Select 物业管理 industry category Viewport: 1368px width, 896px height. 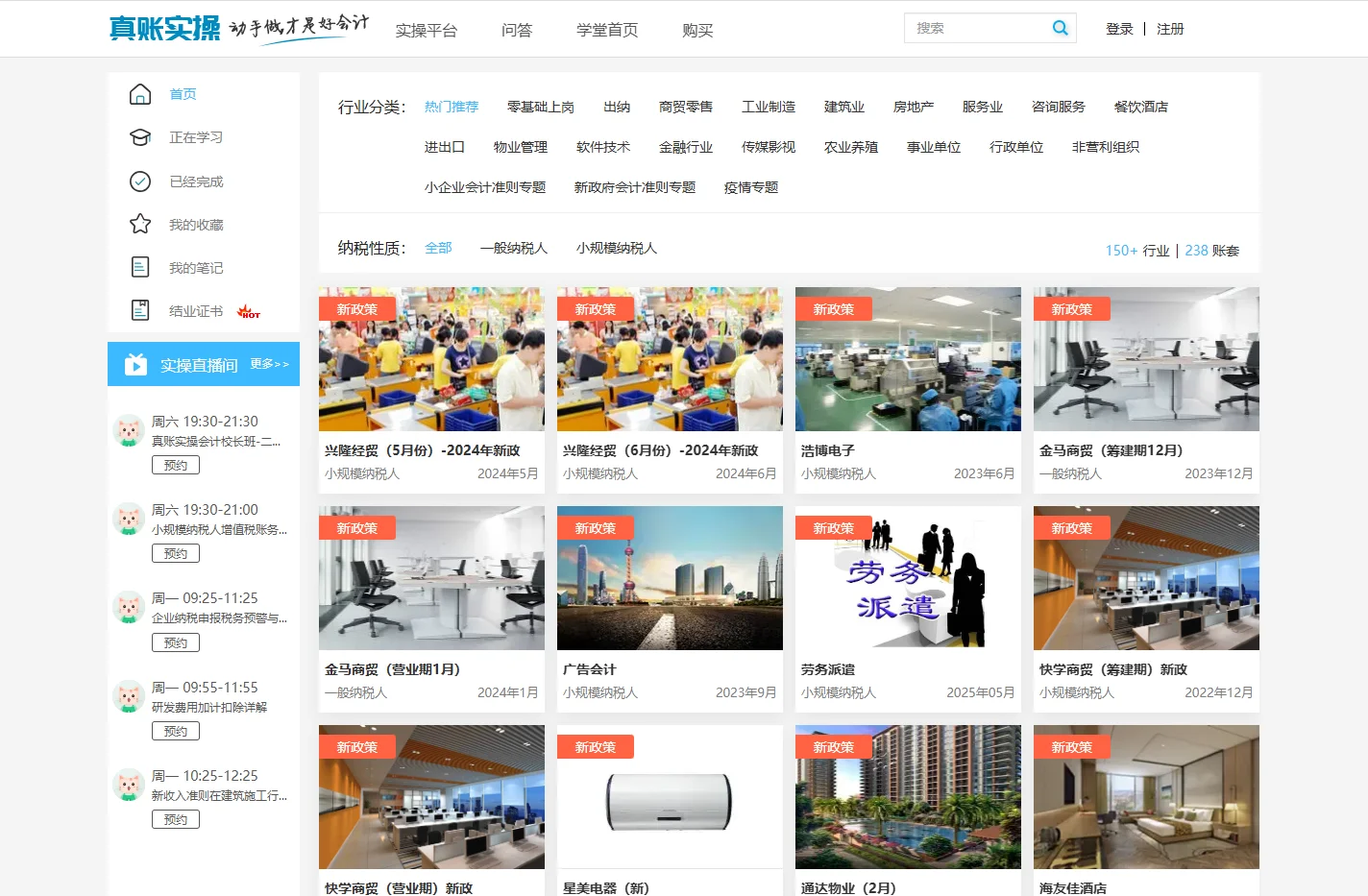tap(521, 147)
